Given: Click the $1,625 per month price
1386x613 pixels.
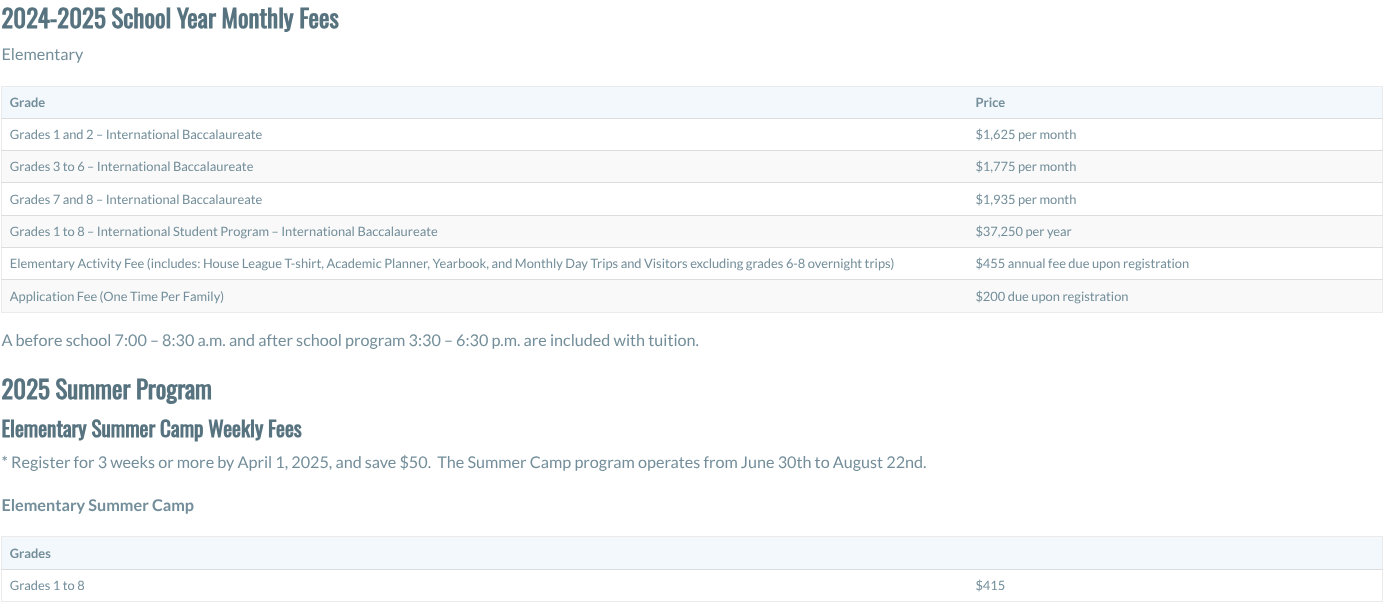Looking at the screenshot, I should 1026,134.
